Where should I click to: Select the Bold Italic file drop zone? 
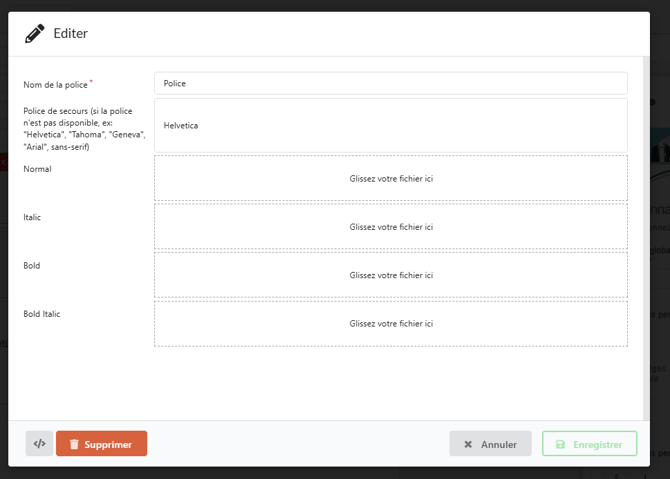tap(390, 324)
